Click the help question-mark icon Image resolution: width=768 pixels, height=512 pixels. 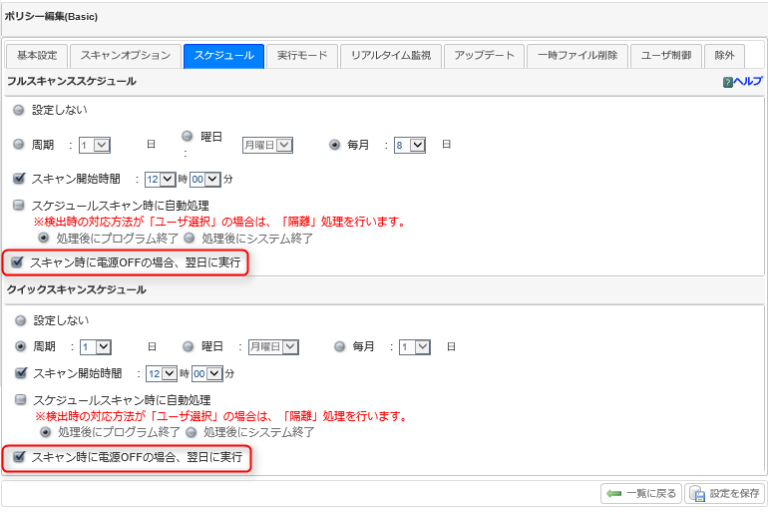coord(728,82)
